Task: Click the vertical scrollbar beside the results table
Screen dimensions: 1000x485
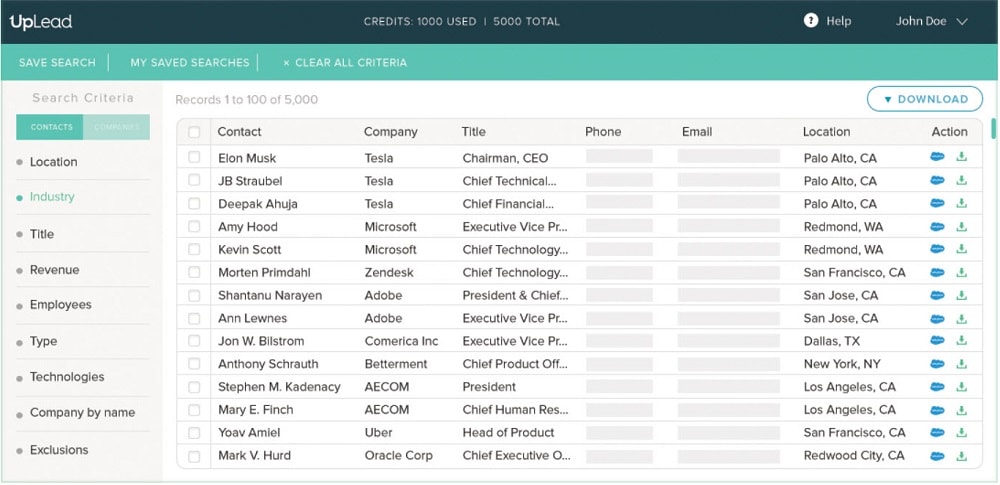Action: 993,129
